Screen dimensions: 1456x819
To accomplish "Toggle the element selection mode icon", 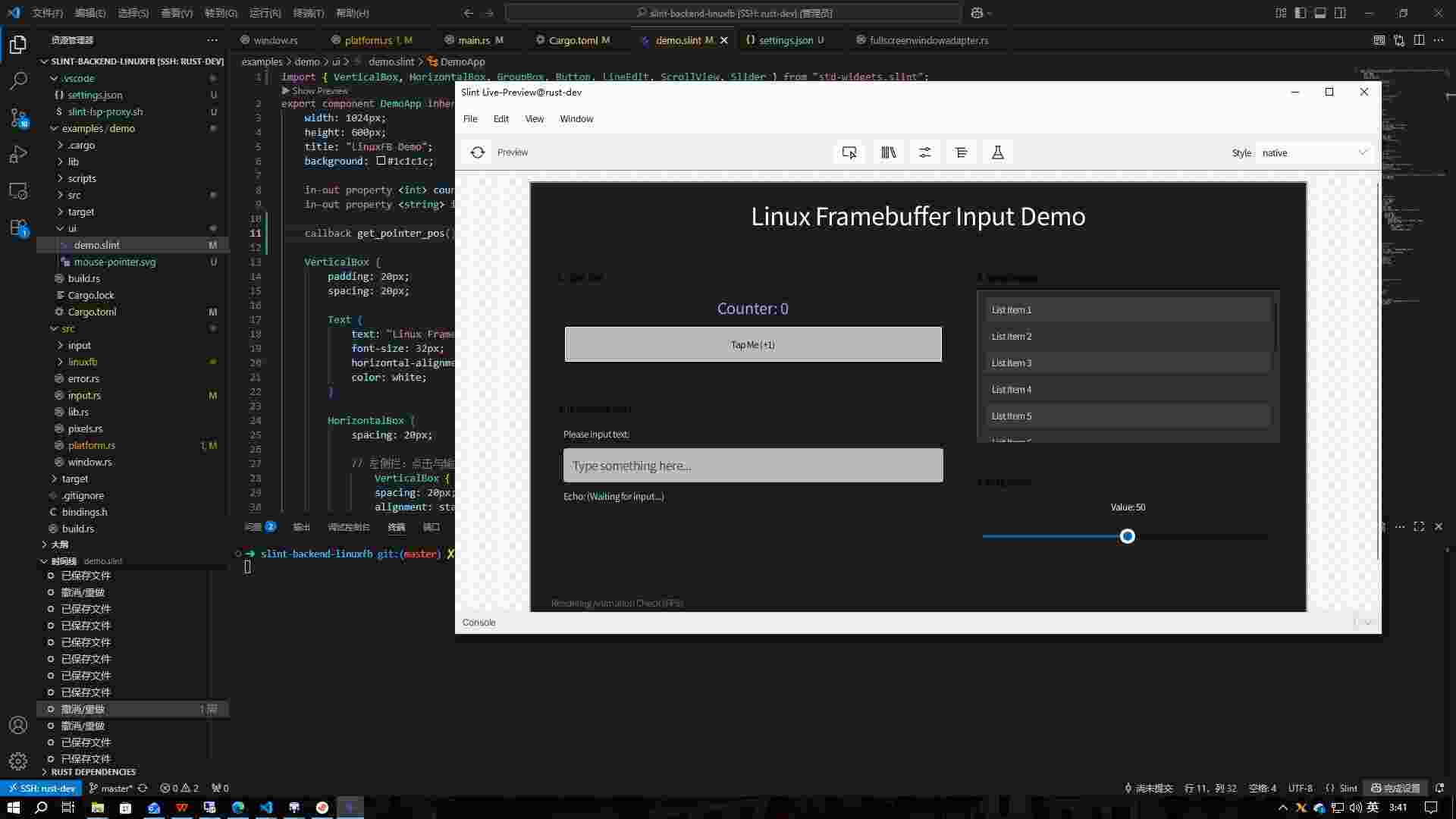I will tap(849, 152).
